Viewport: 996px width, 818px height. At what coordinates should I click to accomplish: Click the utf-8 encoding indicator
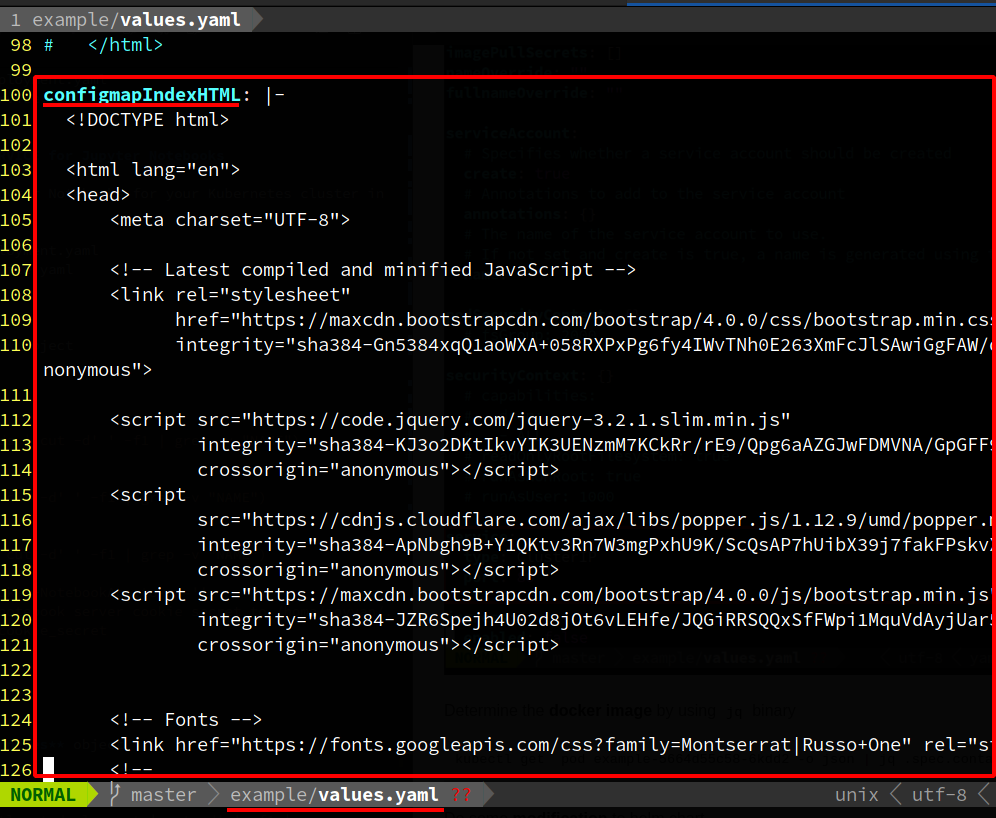coord(939,795)
